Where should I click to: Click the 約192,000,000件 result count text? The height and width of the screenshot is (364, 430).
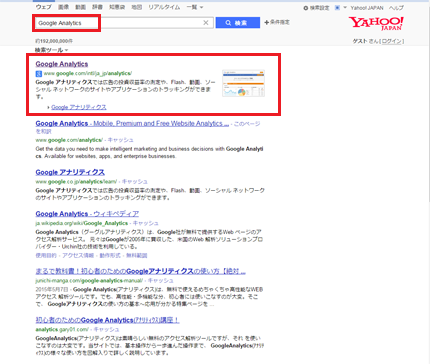(54, 41)
